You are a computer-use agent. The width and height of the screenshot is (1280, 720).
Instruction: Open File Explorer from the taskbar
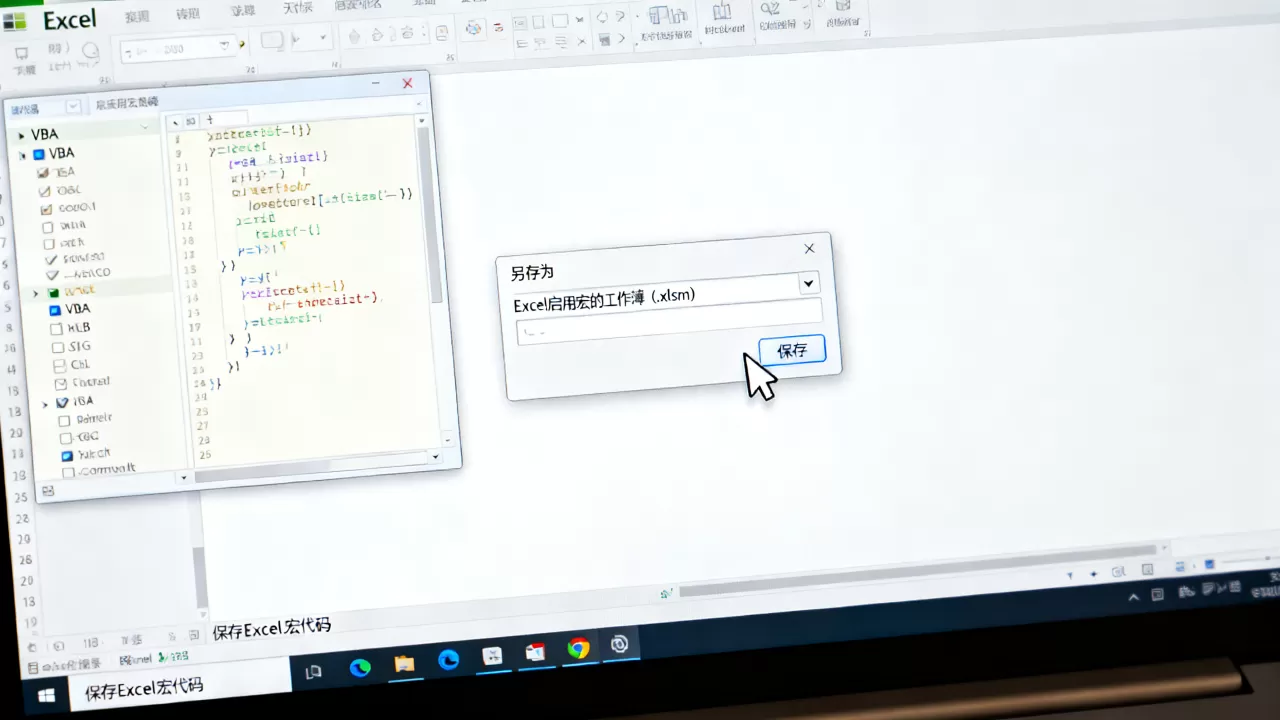pos(404,663)
